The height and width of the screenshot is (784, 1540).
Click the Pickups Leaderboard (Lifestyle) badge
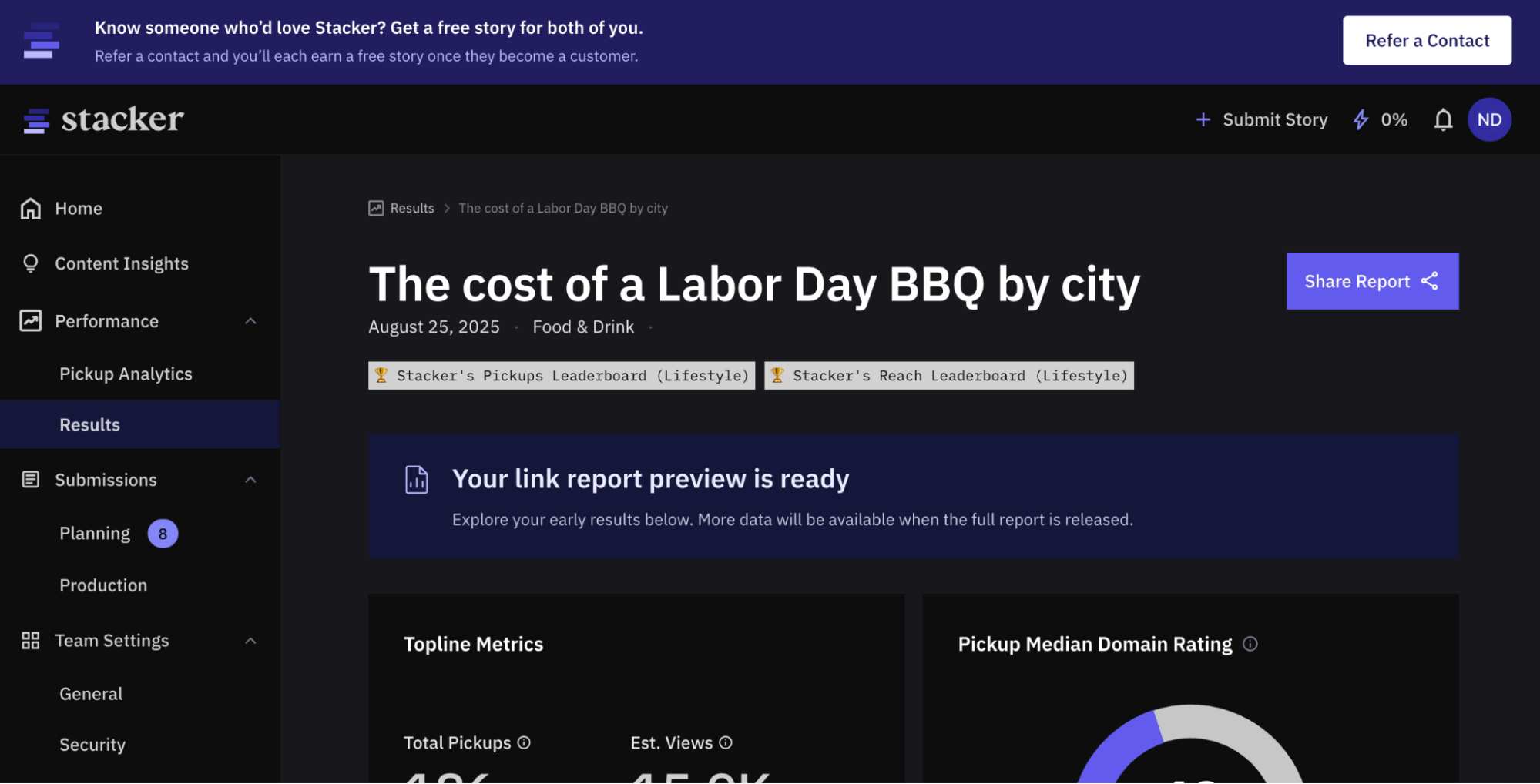tap(562, 376)
